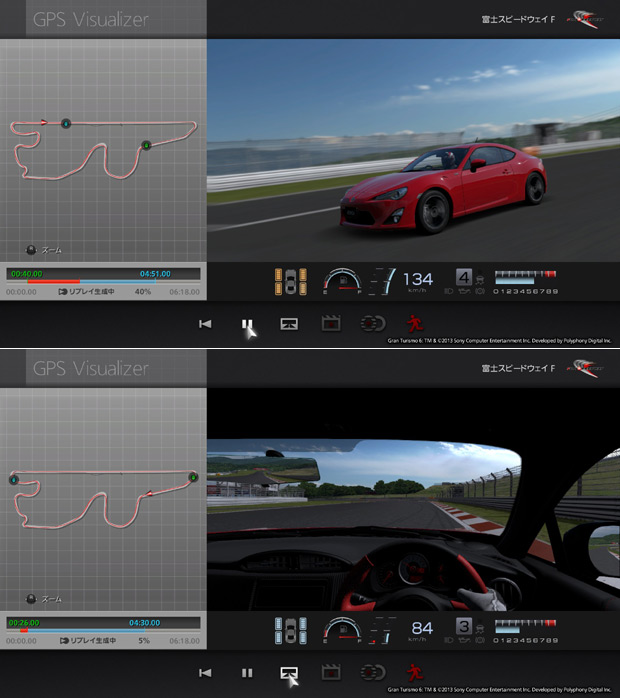Exit via red running-man icon, exterior replay
This screenshot has height=698, width=620.
(413, 324)
